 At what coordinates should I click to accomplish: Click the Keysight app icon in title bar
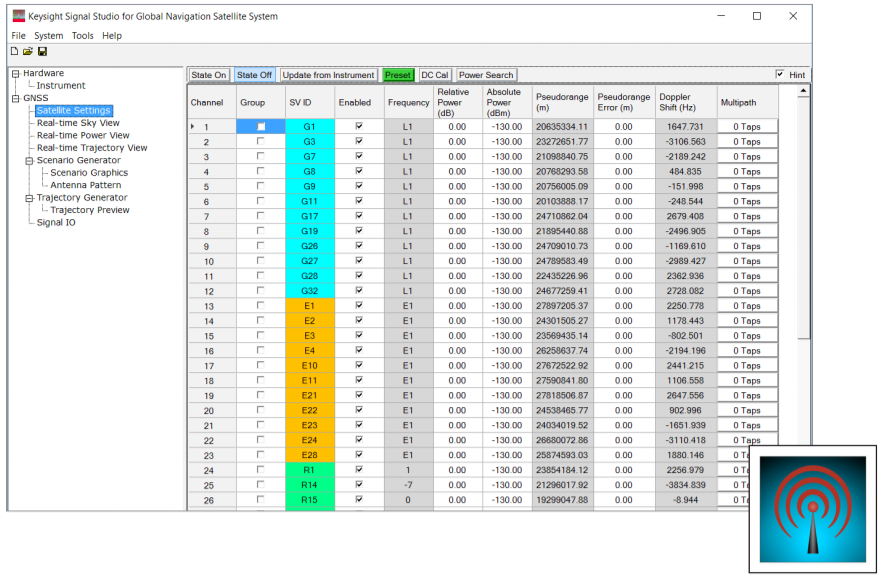[19, 16]
